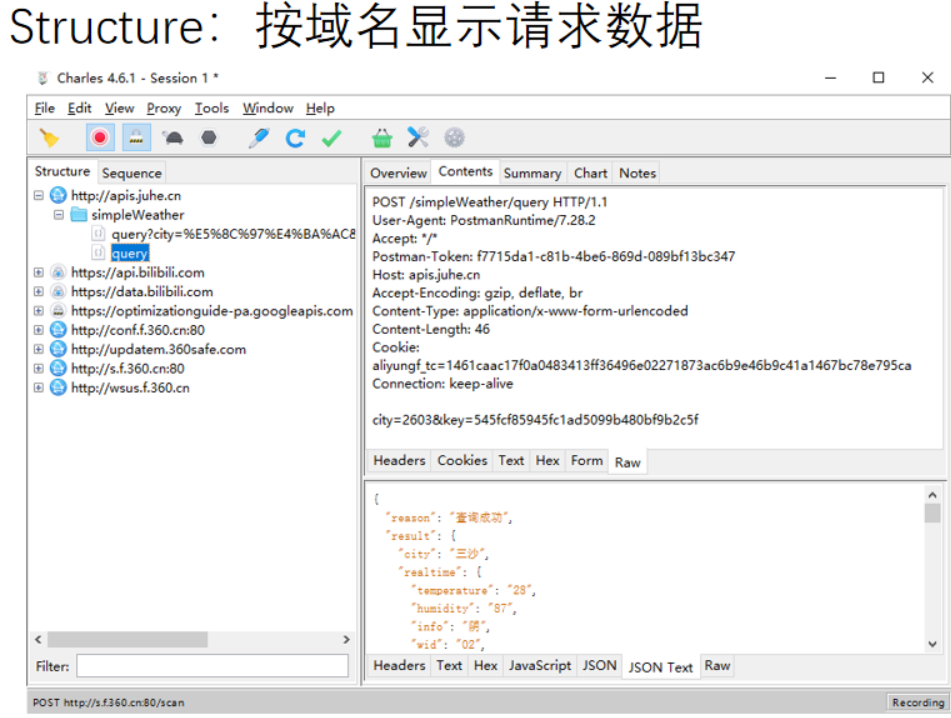Open the request Headers tab
Image resolution: width=951 pixels, height=718 pixels.
coord(399,461)
